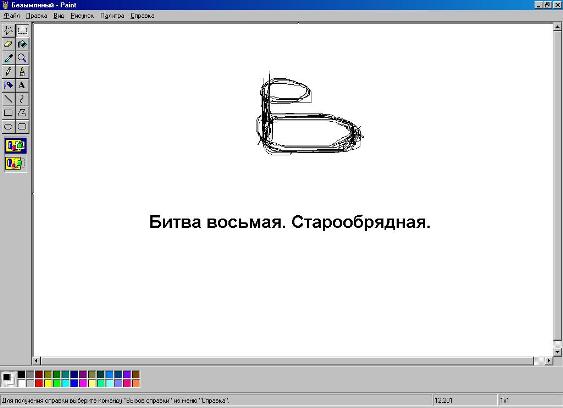Click the horizontal scrollbar thumb
563x408 pixels.
pyautogui.click(x=288, y=360)
